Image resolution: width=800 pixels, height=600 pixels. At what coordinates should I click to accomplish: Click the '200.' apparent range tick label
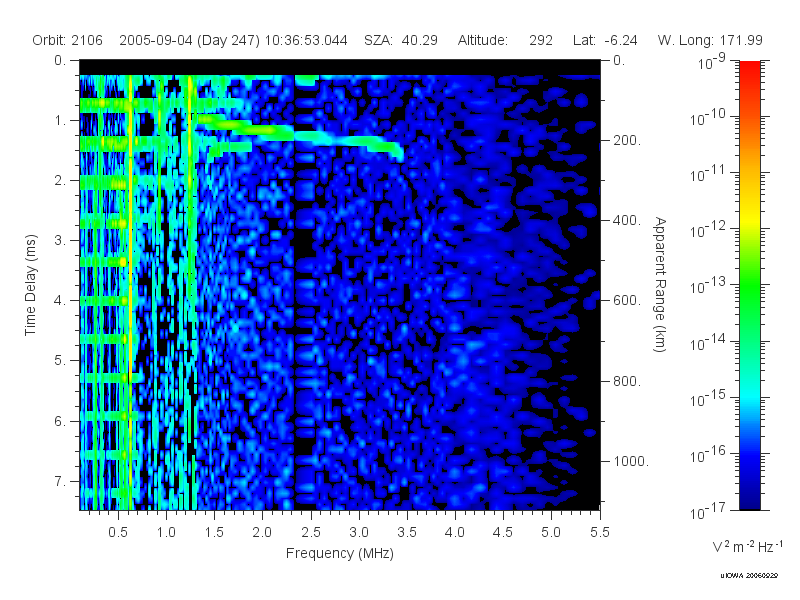pyautogui.click(x=627, y=140)
